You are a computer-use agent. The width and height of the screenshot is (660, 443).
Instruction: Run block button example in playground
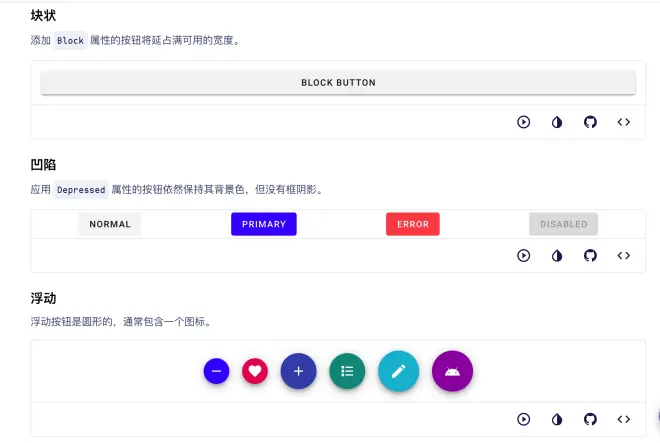point(523,122)
